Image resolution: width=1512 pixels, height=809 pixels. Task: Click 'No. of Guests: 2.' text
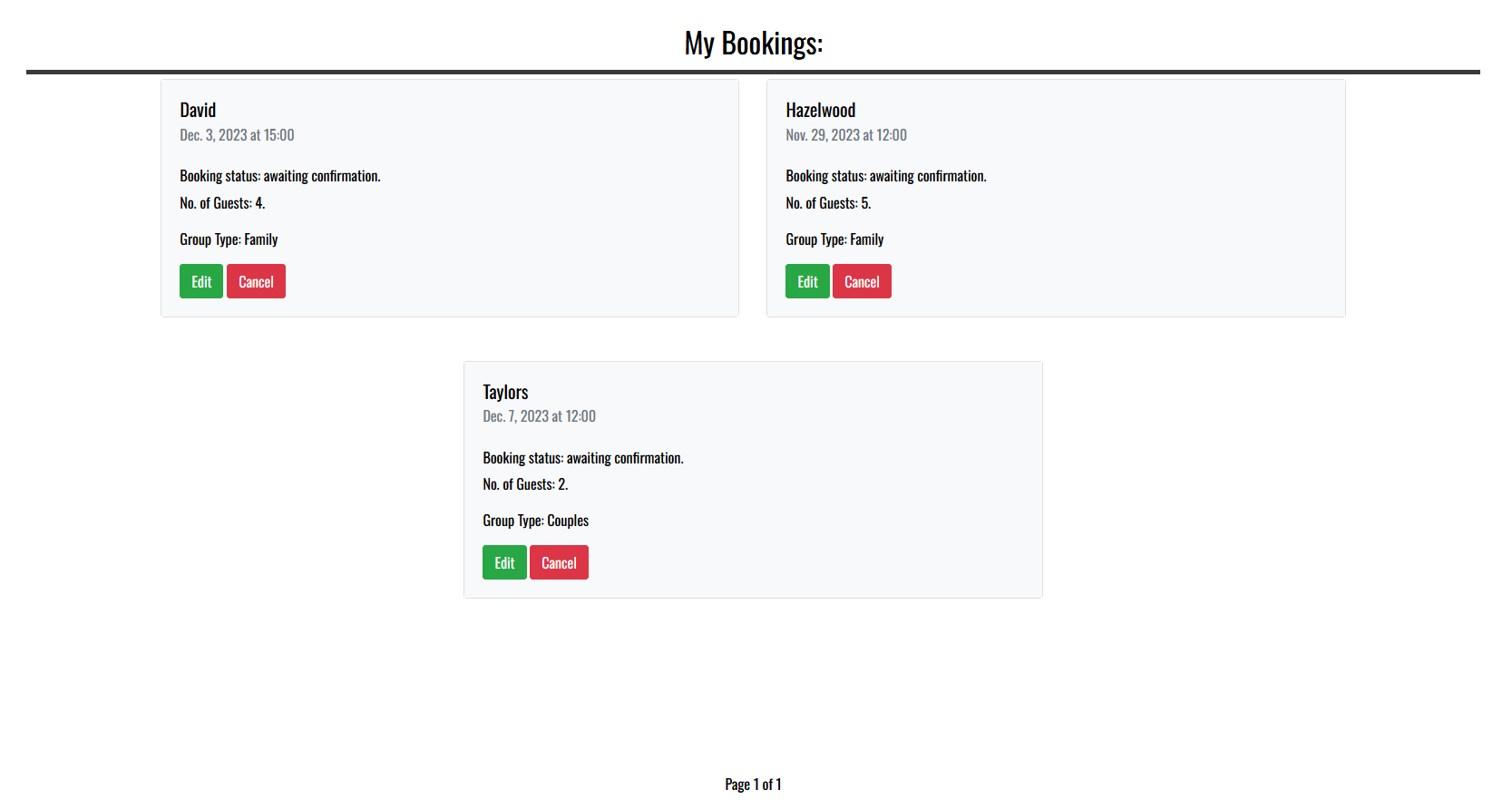[525, 484]
